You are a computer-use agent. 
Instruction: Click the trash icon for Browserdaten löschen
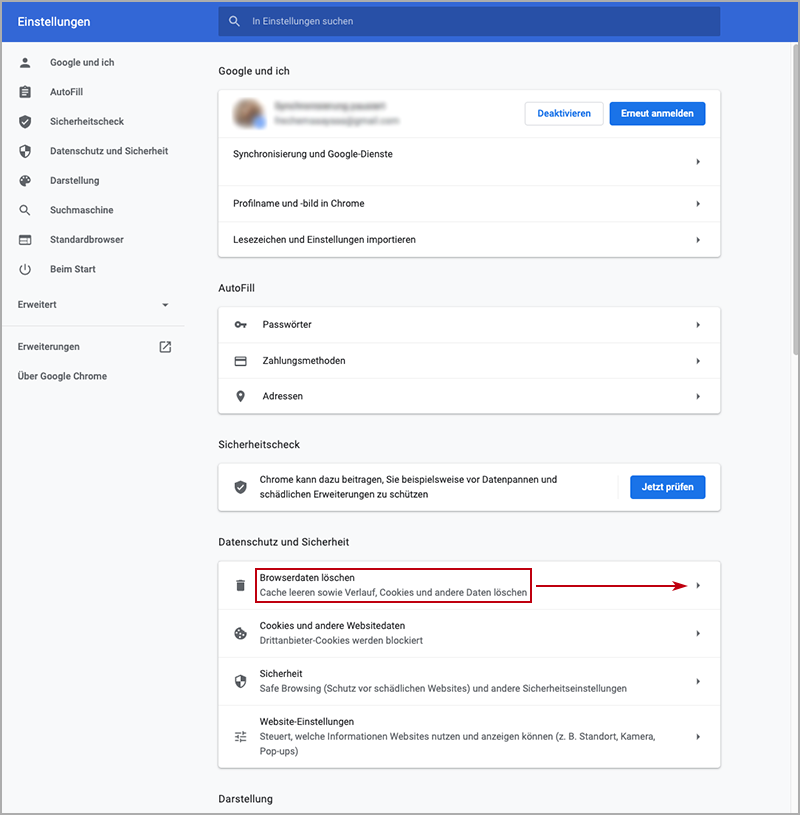pyautogui.click(x=240, y=585)
